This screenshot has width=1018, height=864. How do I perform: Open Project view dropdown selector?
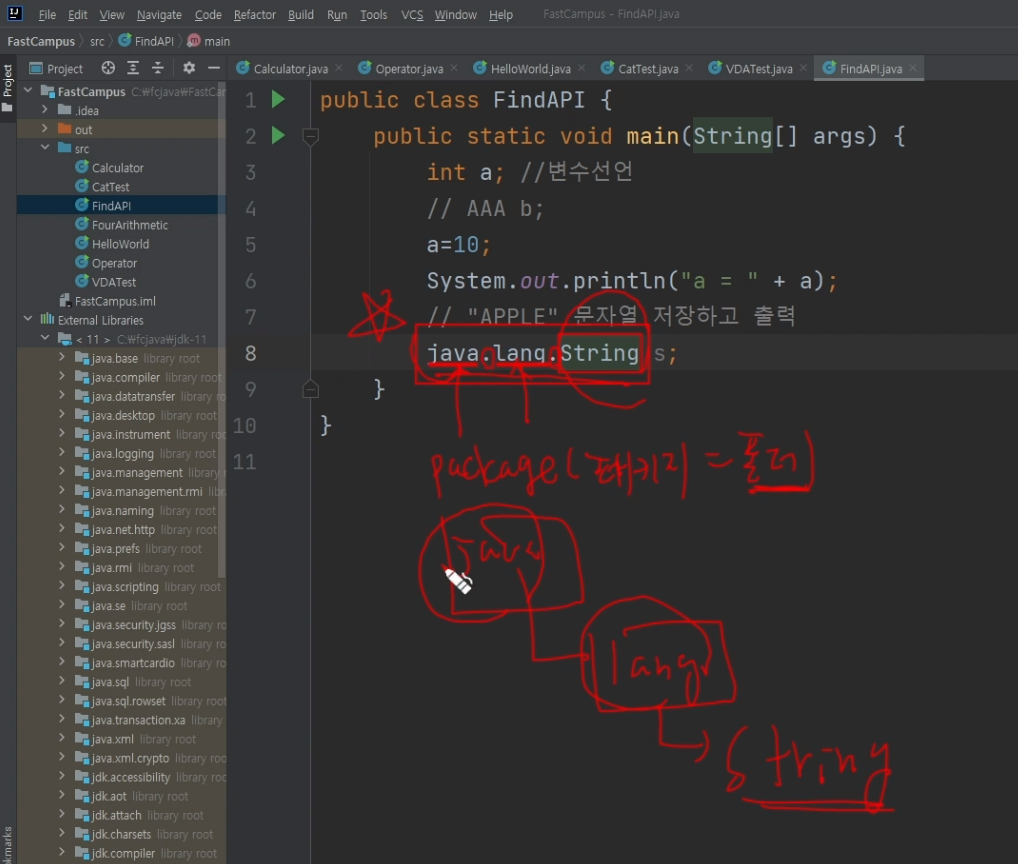pos(56,68)
